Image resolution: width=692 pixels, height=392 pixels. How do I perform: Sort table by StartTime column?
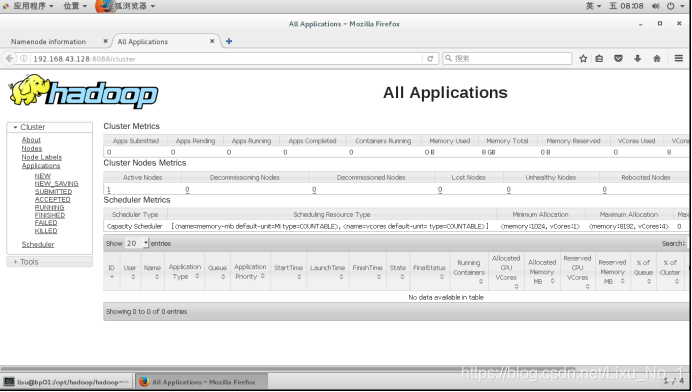(288, 271)
